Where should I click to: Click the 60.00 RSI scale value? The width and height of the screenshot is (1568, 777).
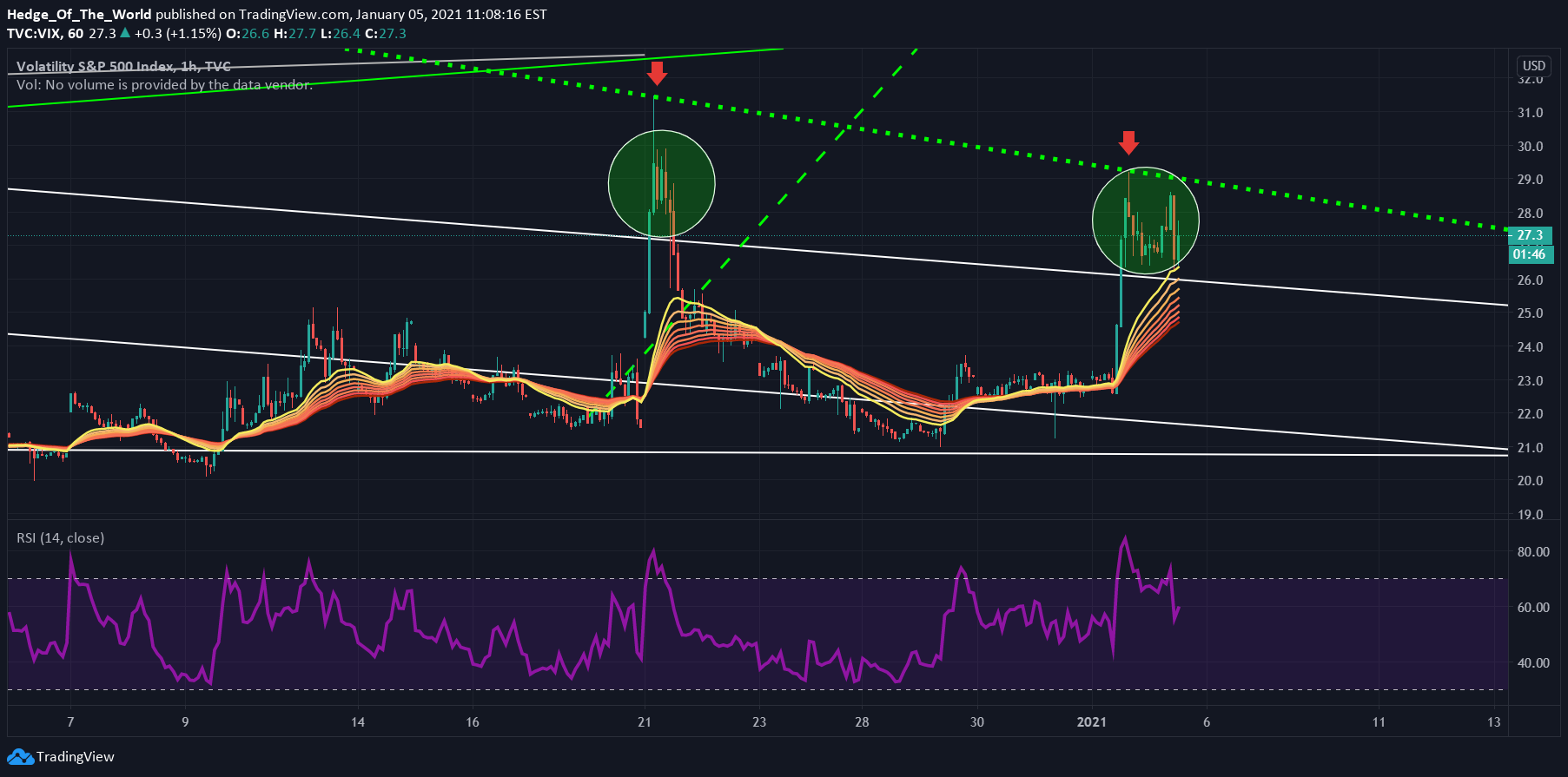pyautogui.click(x=1533, y=608)
